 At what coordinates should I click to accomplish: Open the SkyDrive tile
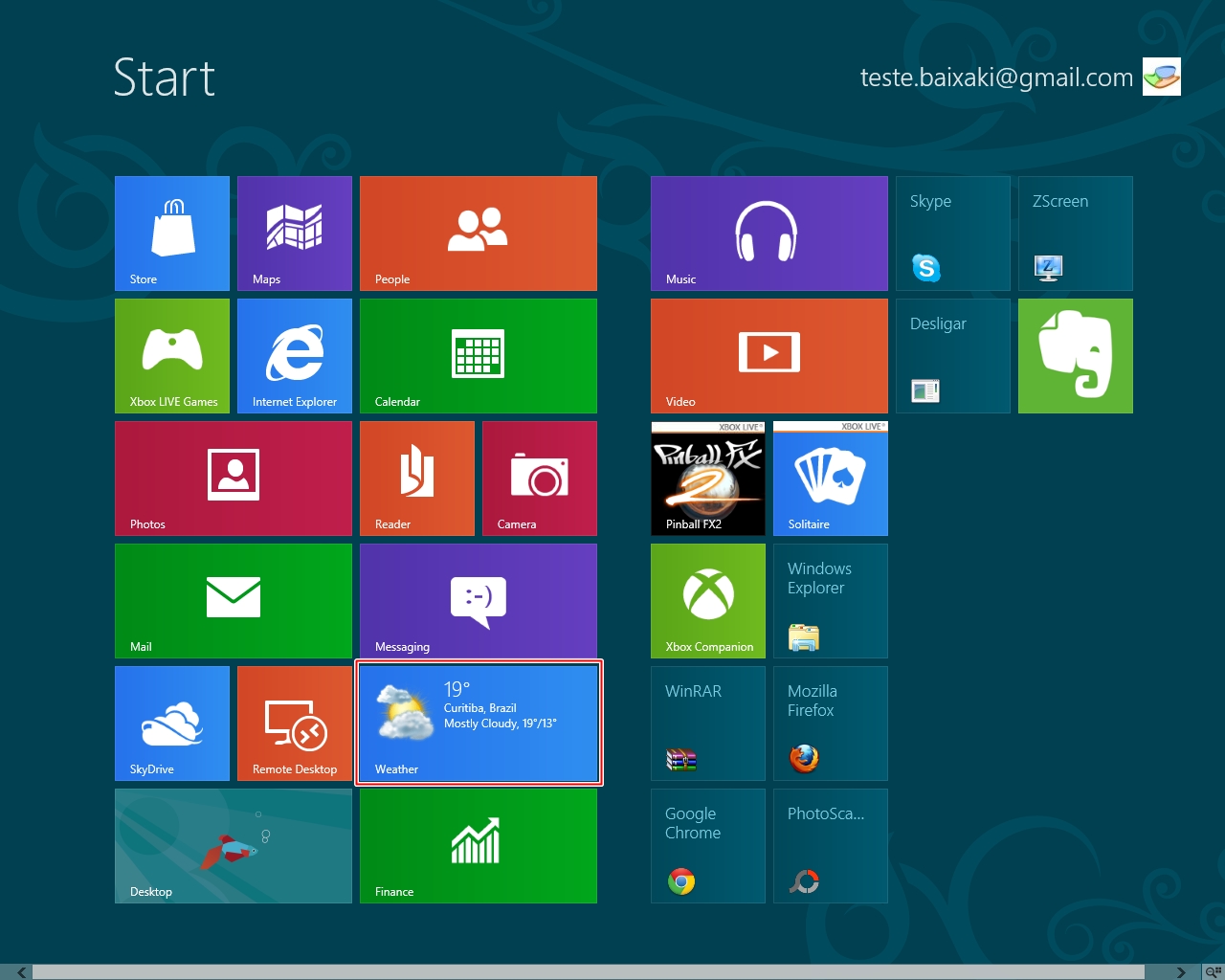pyautogui.click(x=172, y=724)
